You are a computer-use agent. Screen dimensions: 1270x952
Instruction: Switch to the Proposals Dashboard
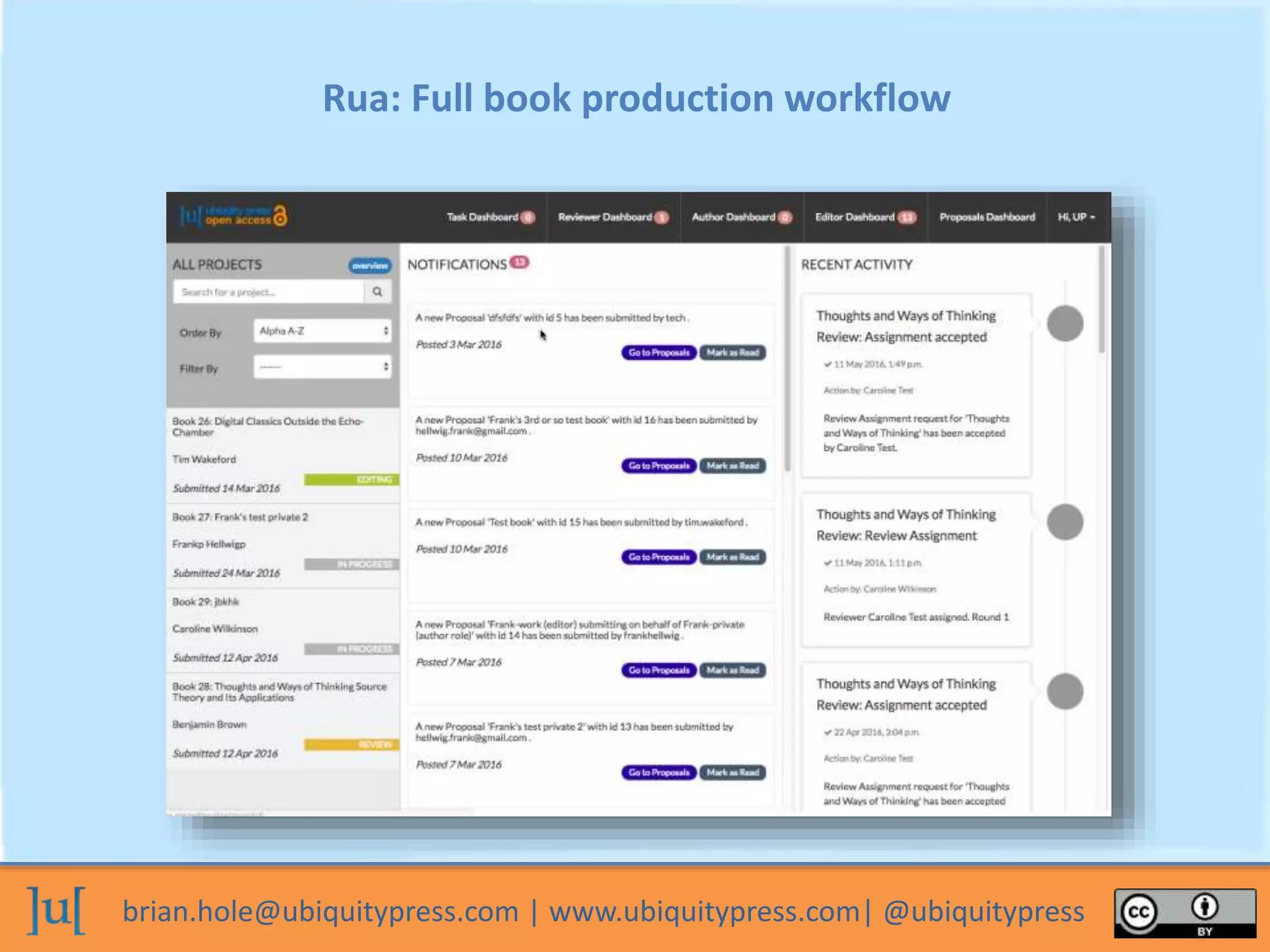click(x=987, y=218)
